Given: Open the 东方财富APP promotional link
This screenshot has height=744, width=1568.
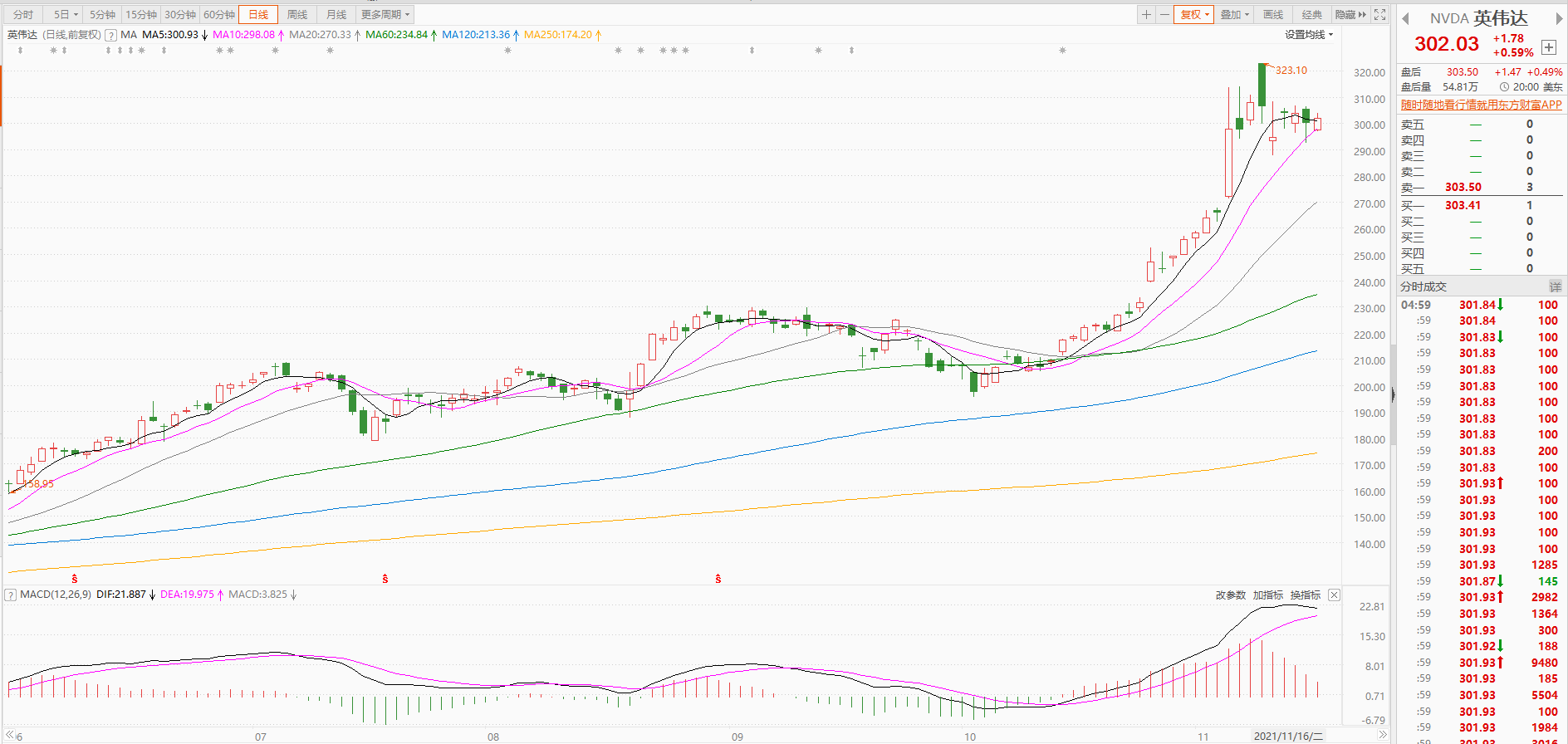Looking at the screenshot, I should pos(1481,105).
